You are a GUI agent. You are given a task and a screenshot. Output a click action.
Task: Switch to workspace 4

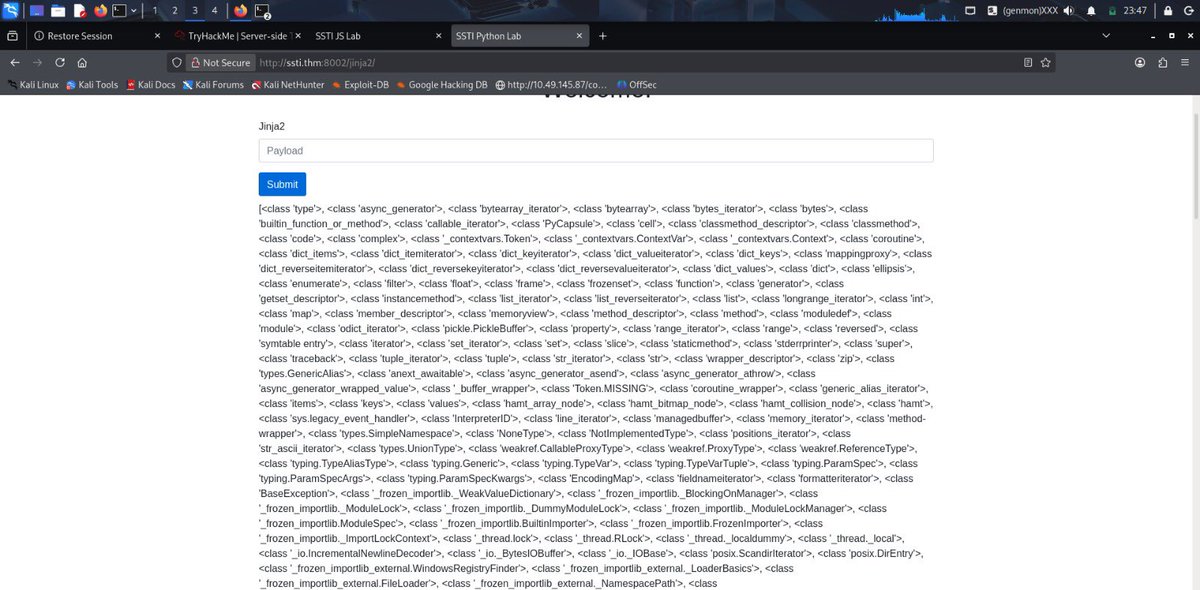(x=214, y=11)
